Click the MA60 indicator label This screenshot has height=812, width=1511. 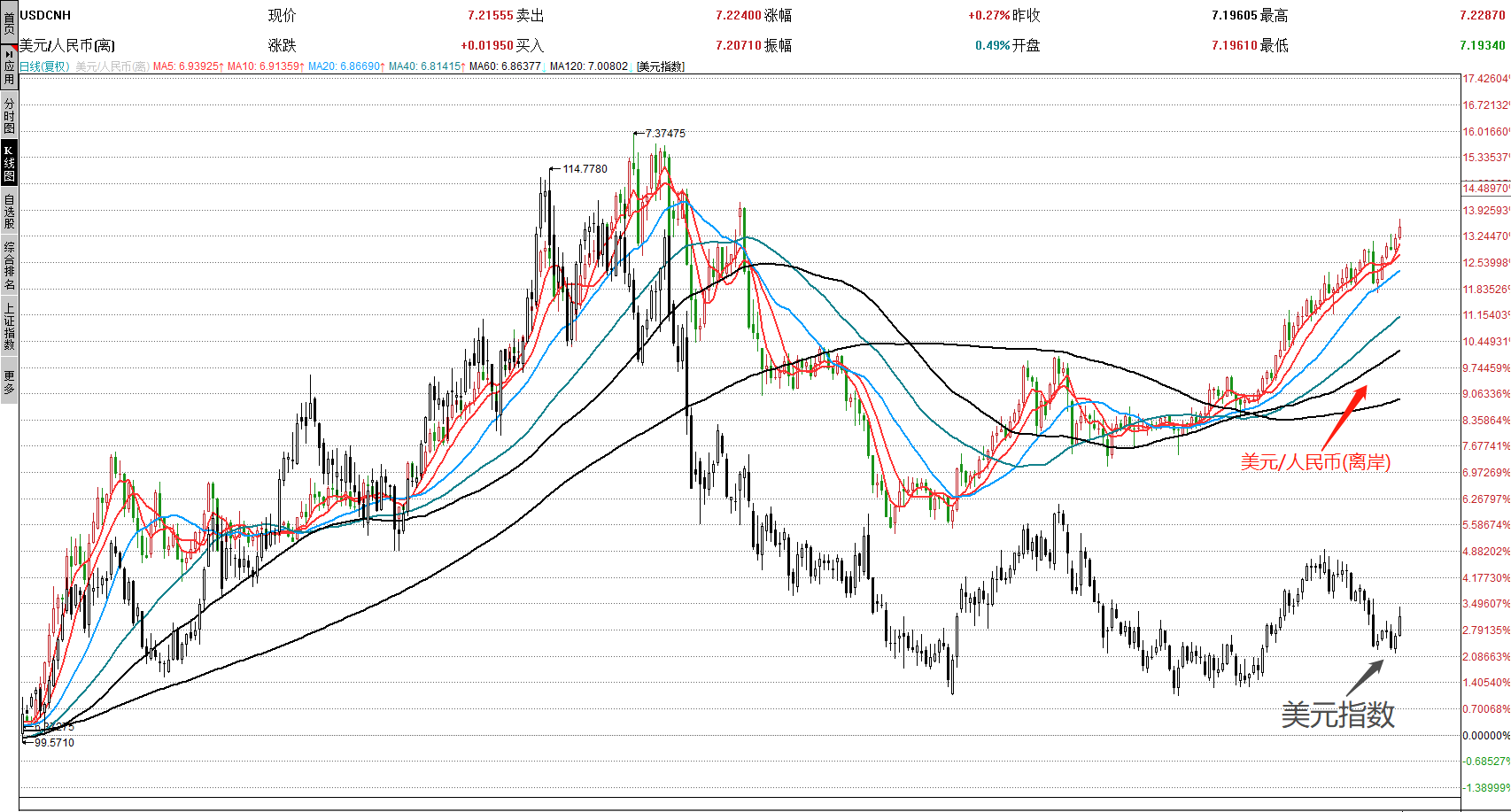505,66
